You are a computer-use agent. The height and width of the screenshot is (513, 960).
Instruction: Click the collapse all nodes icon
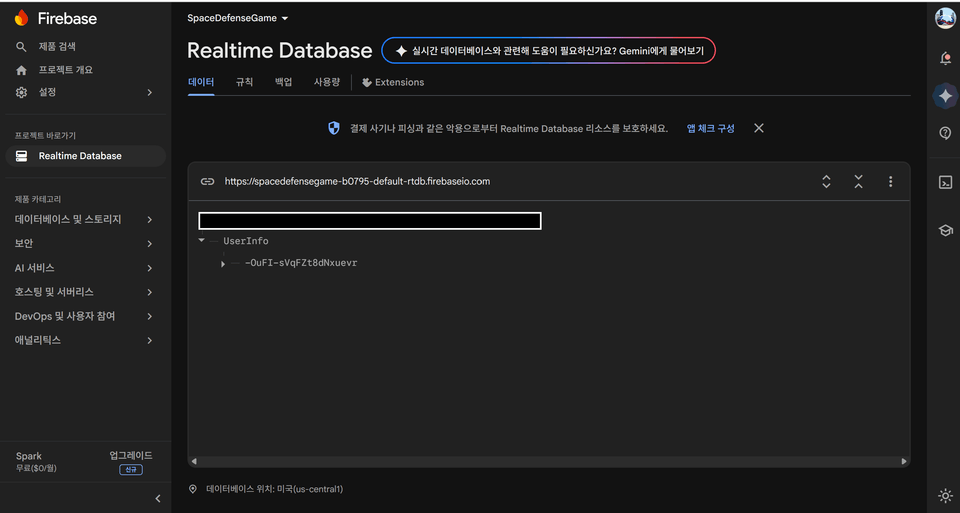858,181
